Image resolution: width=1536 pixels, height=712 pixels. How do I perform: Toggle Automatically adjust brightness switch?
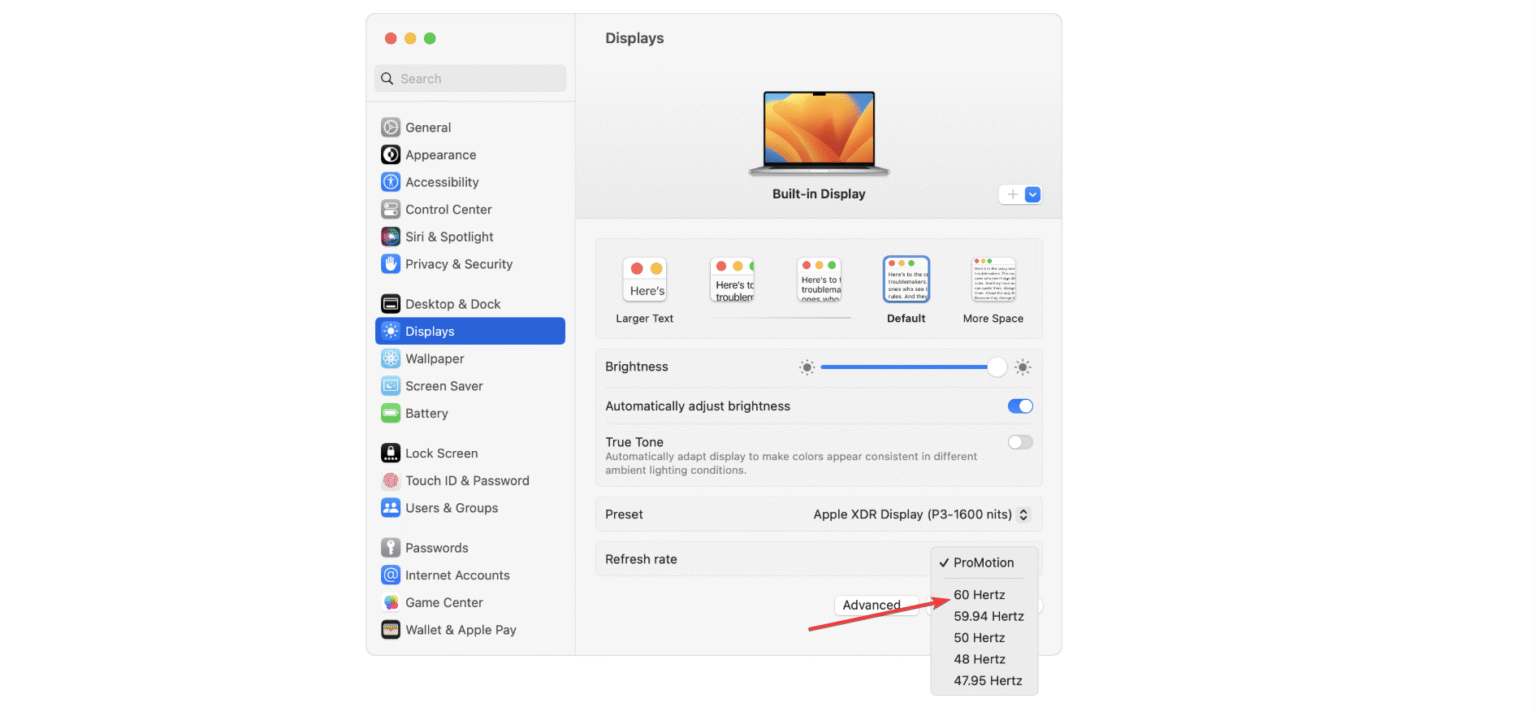[1020, 406]
